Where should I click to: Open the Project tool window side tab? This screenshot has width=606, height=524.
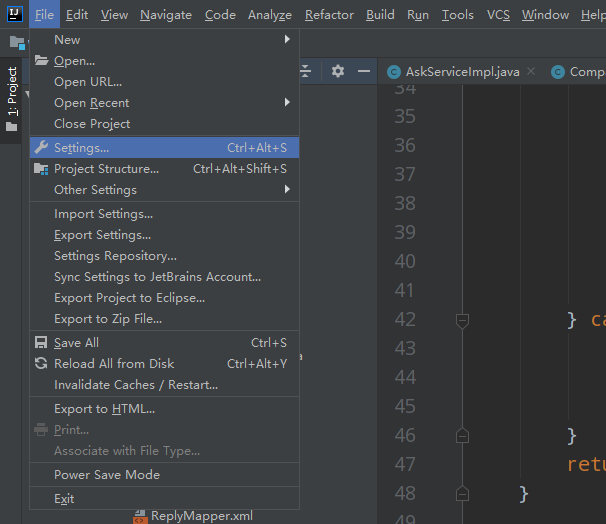[12, 100]
